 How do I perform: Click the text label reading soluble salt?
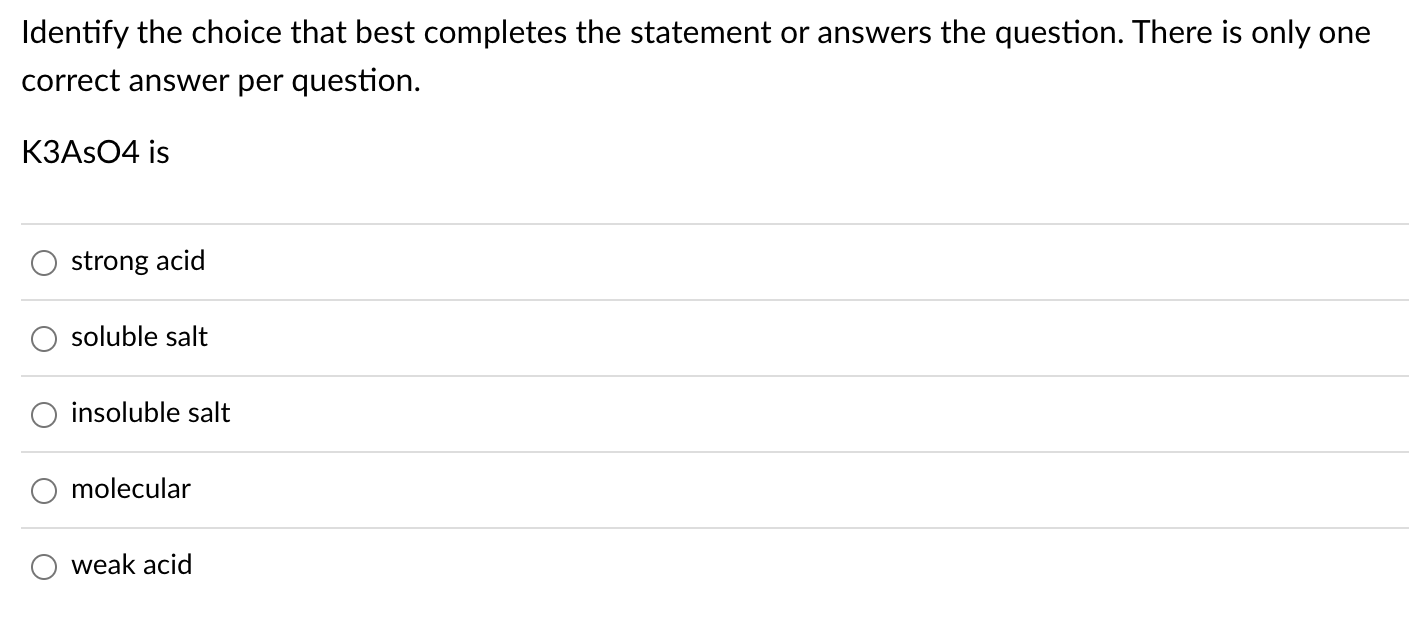tap(139, 338)
